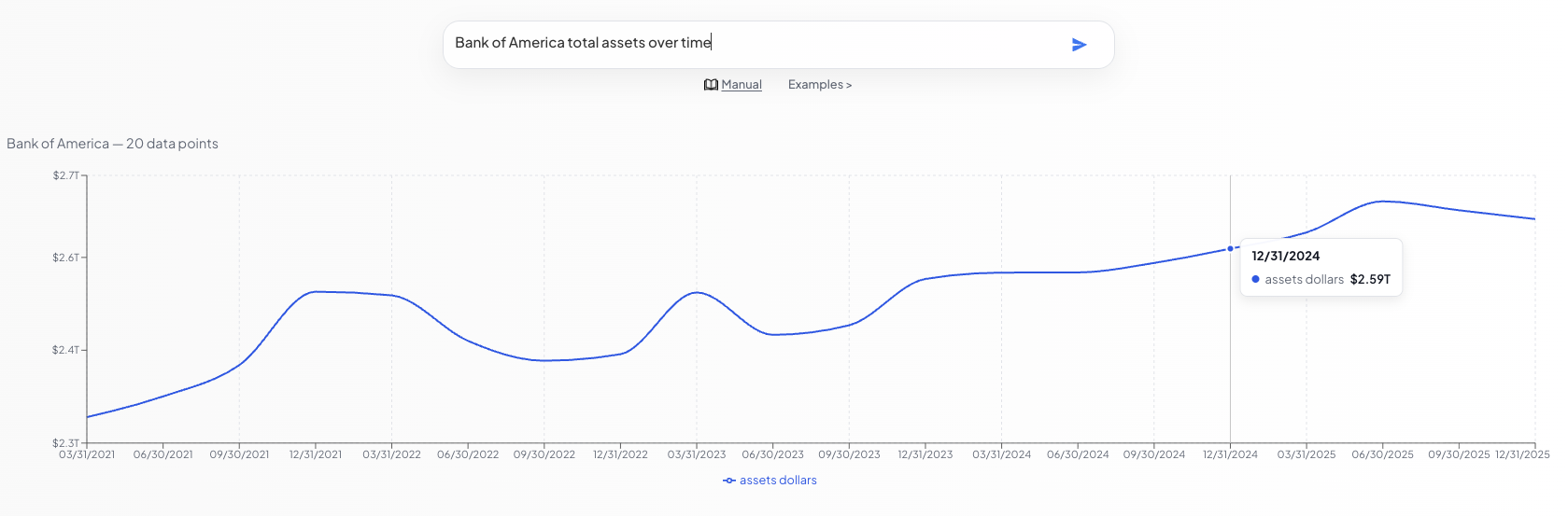
Task: Click the 12/31/2025 axis label
Action: tap(1522, 455)
